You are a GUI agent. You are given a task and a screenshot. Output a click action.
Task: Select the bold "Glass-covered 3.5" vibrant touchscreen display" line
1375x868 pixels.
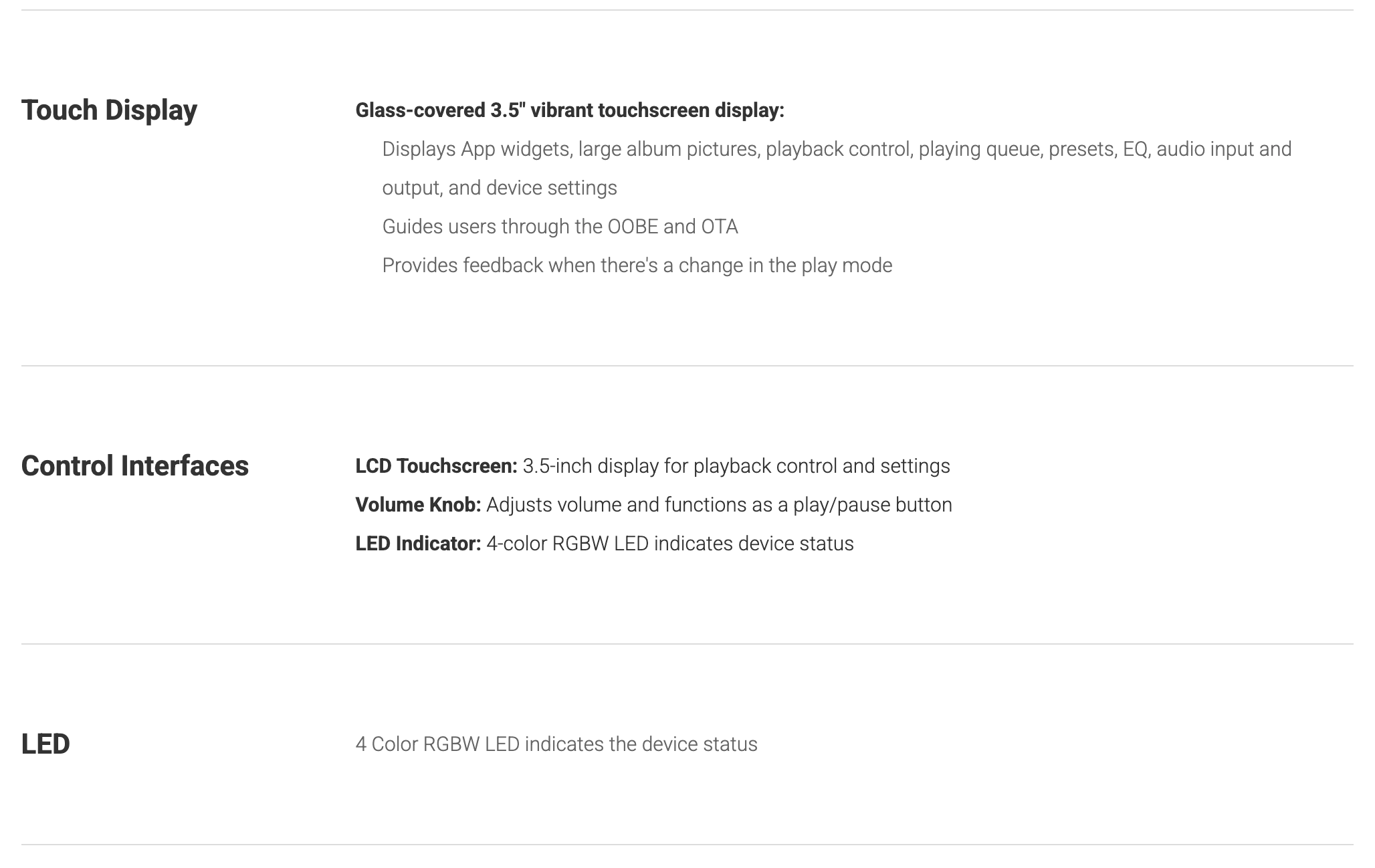569,110
